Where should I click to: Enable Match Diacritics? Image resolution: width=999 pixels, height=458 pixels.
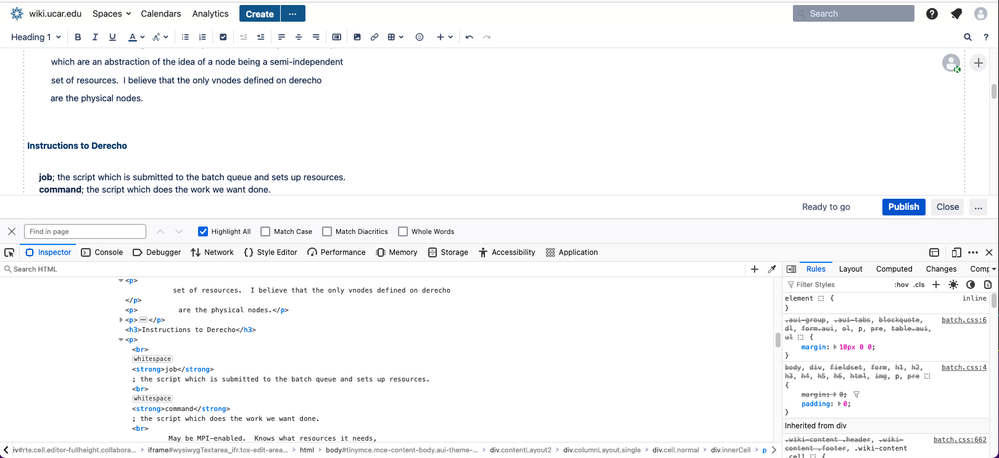pos(327,231)
